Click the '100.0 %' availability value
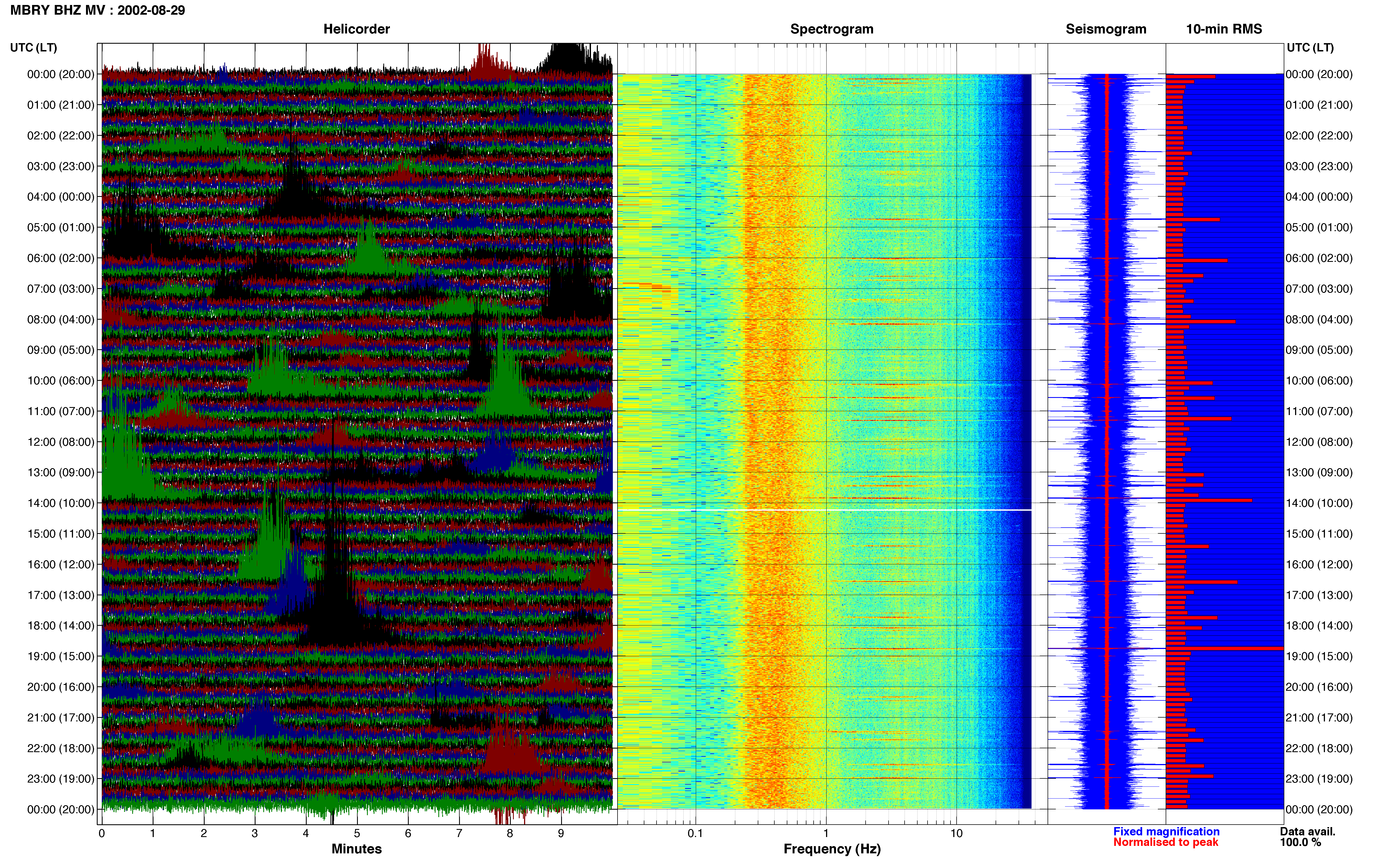Screen dimensions: 1388x868 point(1300,842)
